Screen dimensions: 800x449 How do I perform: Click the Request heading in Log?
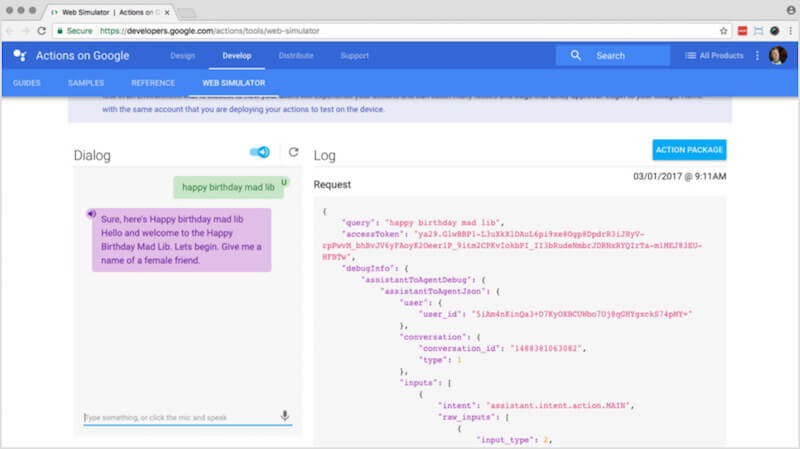(332, 185)
